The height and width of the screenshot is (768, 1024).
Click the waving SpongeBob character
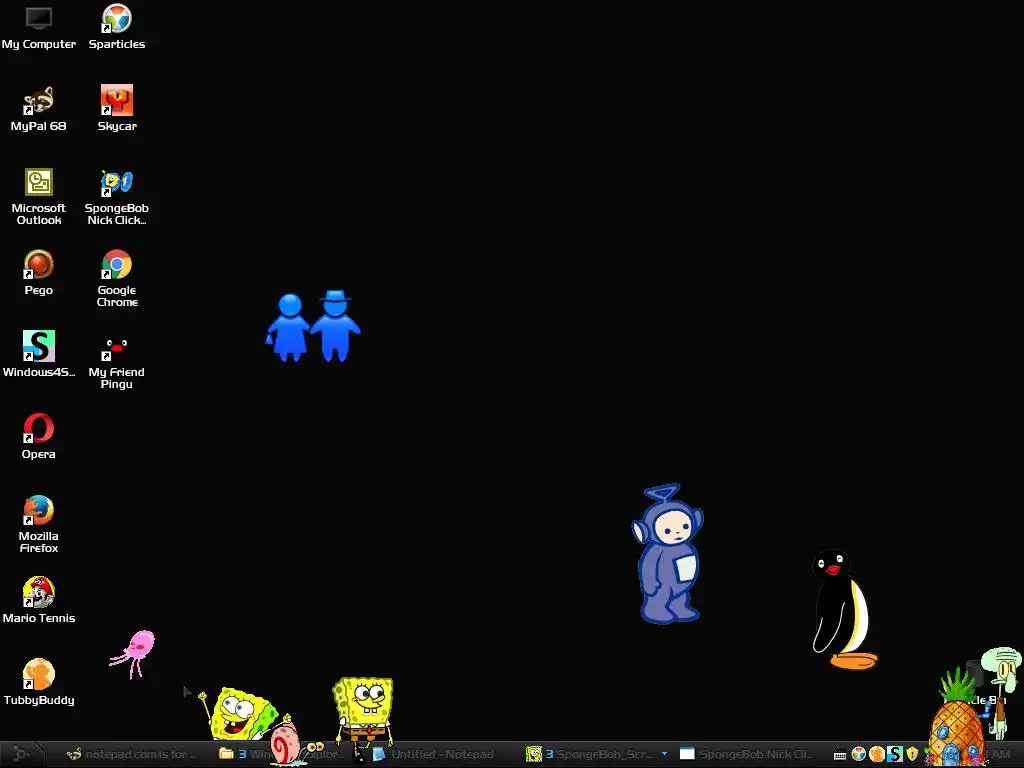coord(240,714)
